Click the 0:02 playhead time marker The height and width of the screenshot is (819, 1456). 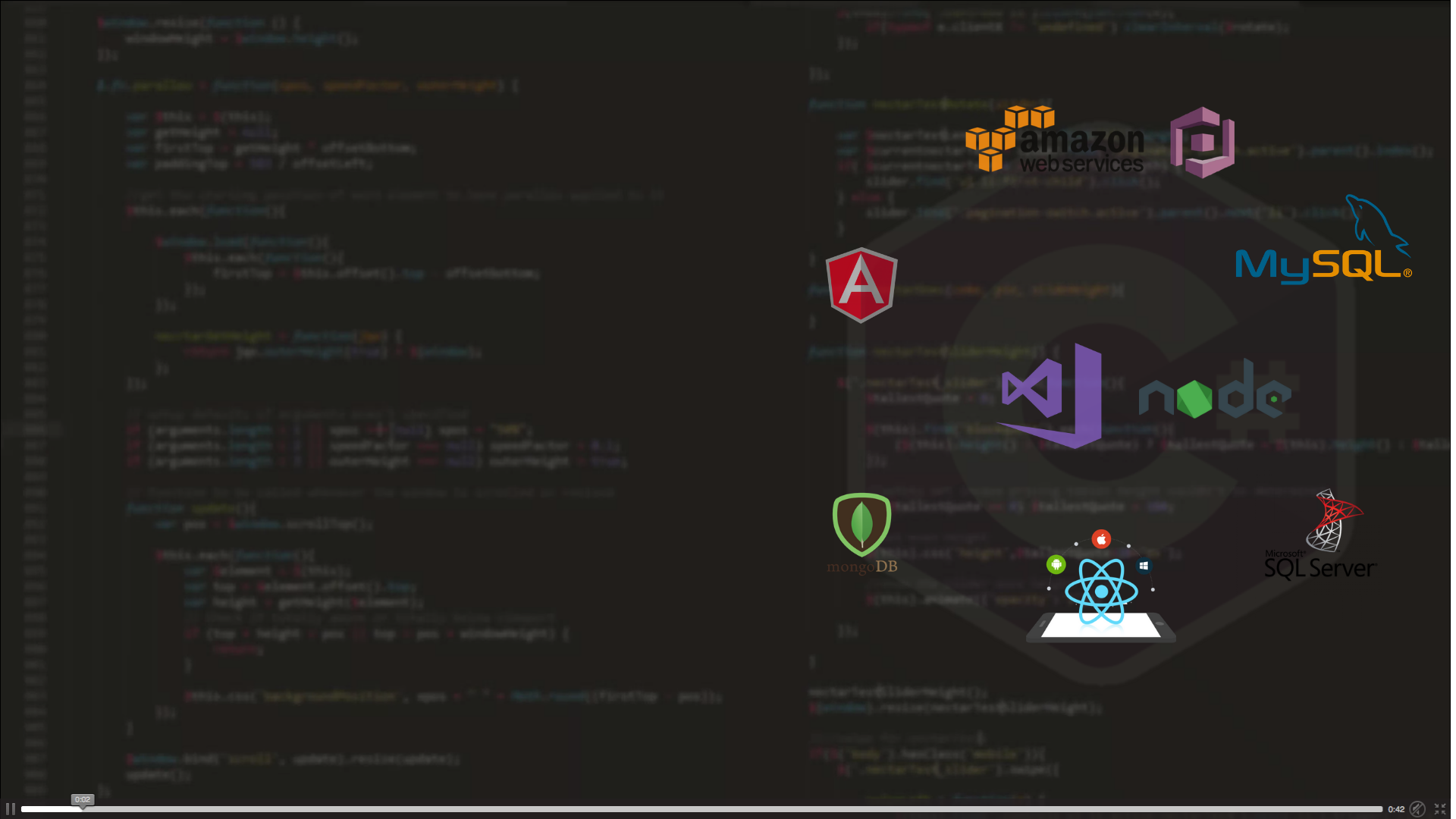click(x=83, y=799)
